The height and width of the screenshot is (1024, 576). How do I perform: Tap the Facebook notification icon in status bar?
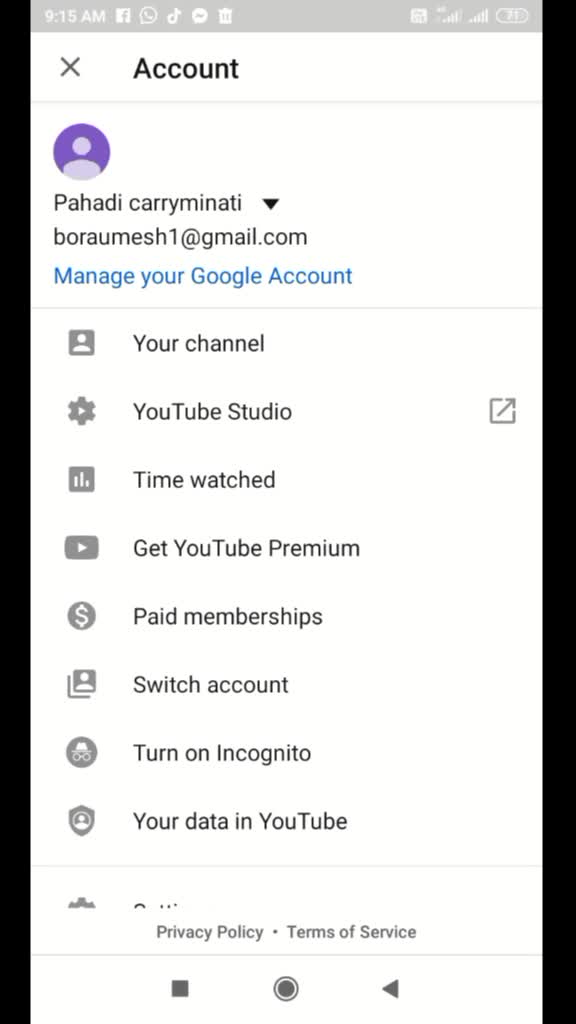pos(123,16)
